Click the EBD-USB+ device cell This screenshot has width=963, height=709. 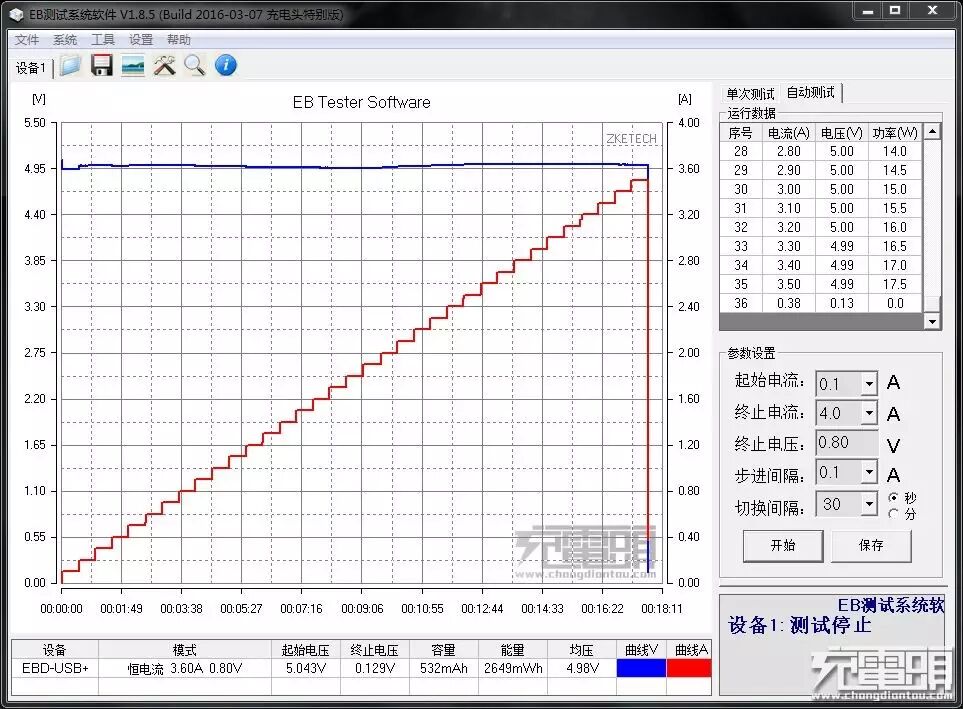[x=55, y=668]
